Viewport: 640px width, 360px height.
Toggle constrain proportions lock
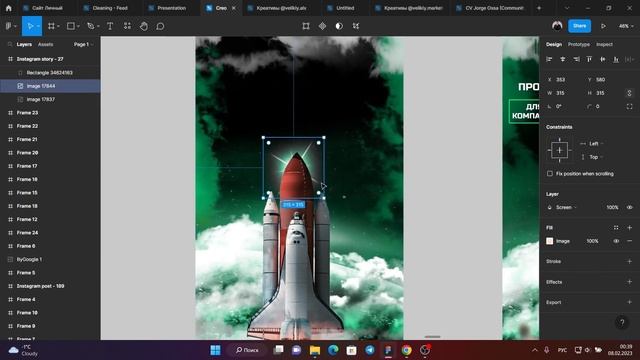pos(629,93)
